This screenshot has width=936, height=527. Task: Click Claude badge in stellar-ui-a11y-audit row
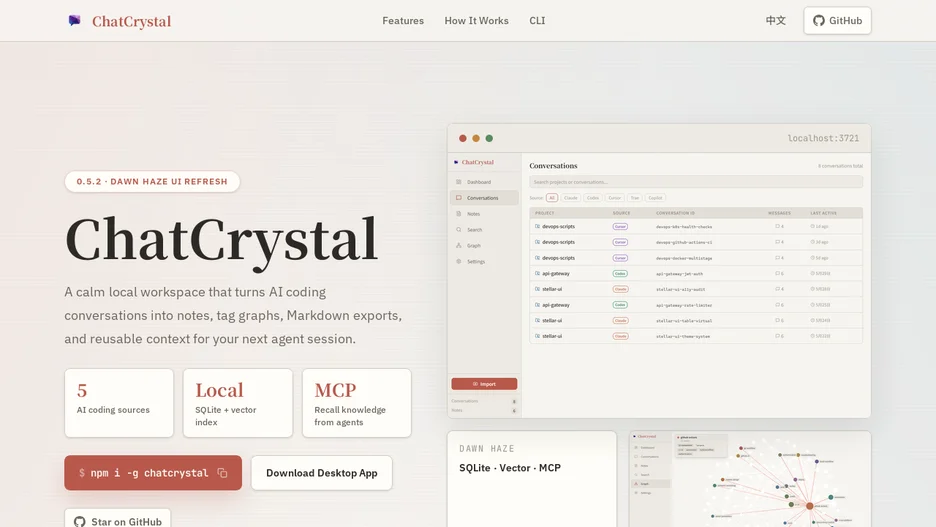(x=620, y=289)
